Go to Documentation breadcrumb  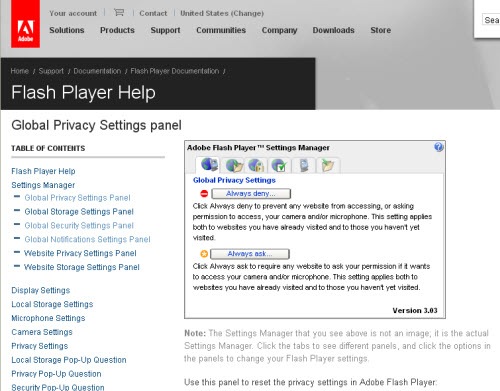pyautogui.click(x=97, y=71)
